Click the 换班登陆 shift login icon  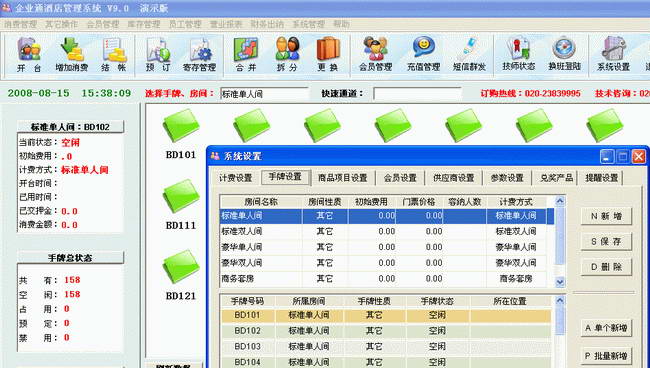coord(564,55)
